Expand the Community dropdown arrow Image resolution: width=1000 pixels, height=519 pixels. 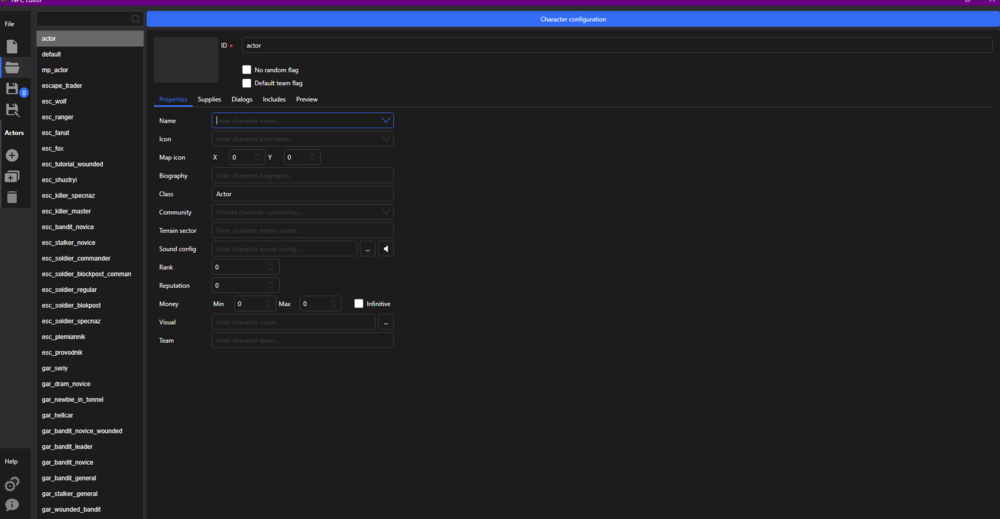click(x=386, y=212)
